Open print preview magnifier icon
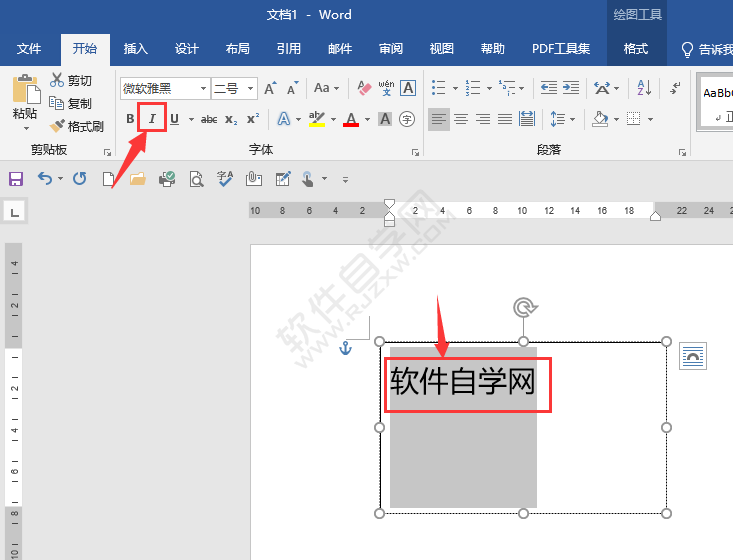 196,179
